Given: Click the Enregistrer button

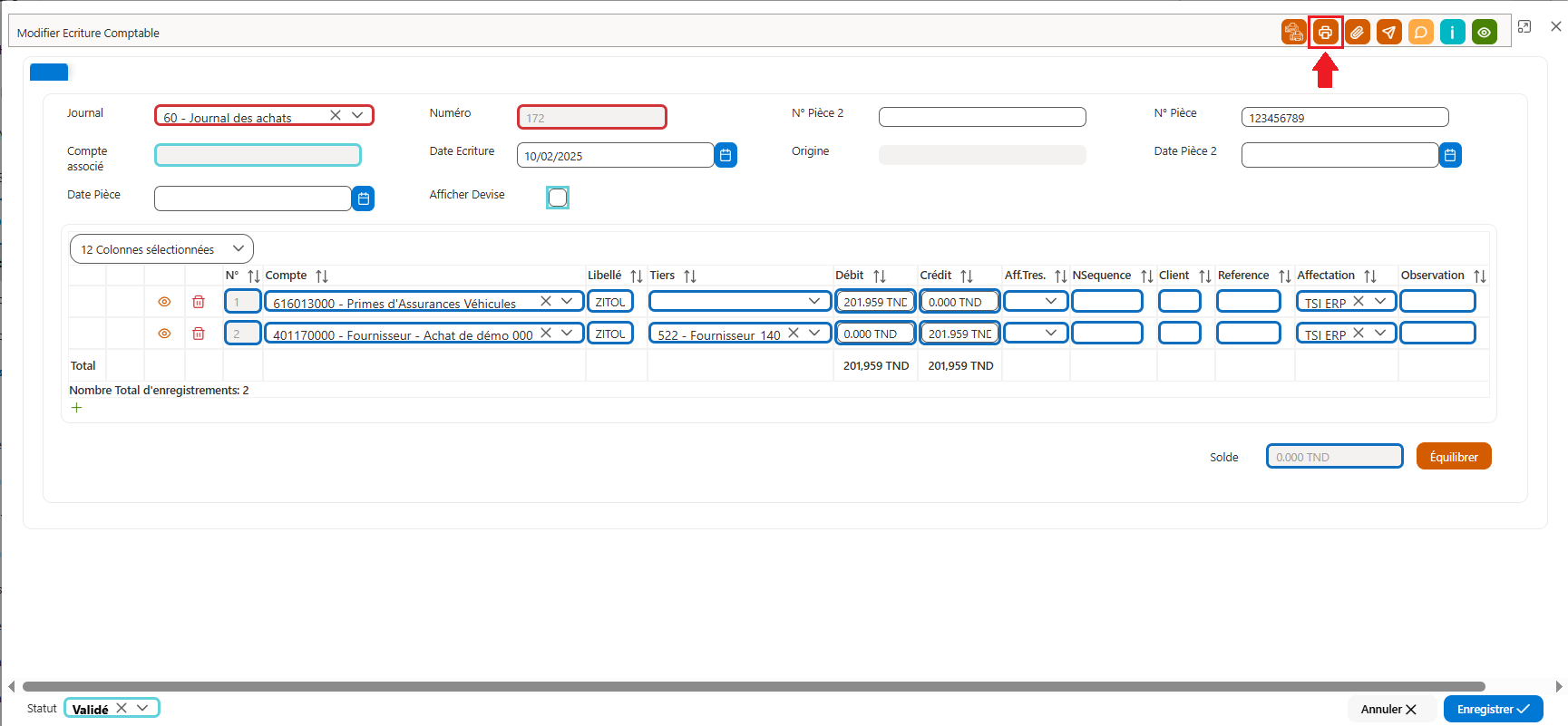Looking at the screenshot, I should (1493, 709).
